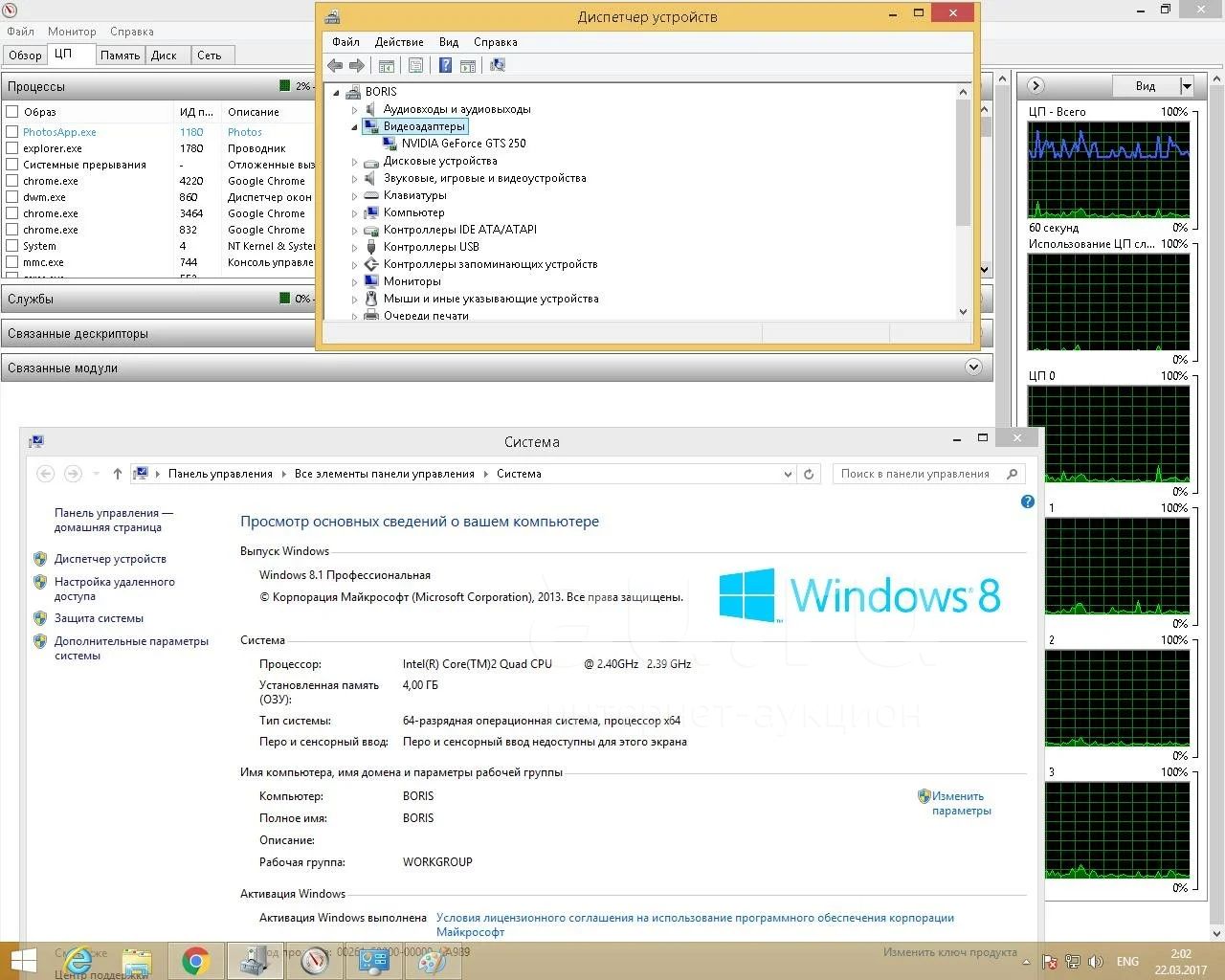The height and width of the screenshot is (980, 1225).
Task: Open the Вид dropdown arrow in Resource Monitor
Action: point(1187,86)
